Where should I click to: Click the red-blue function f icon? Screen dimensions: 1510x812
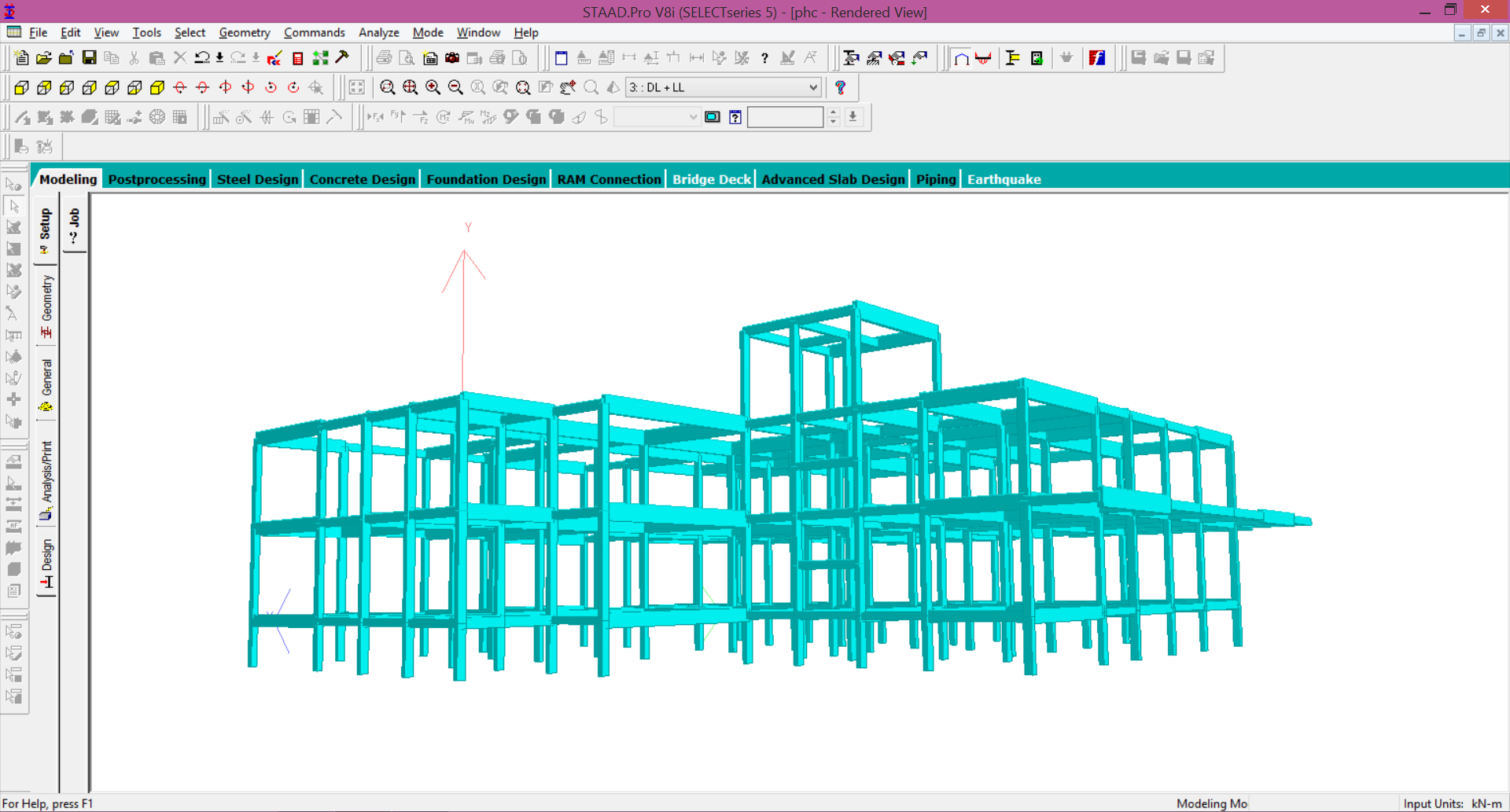point(1097,58)
